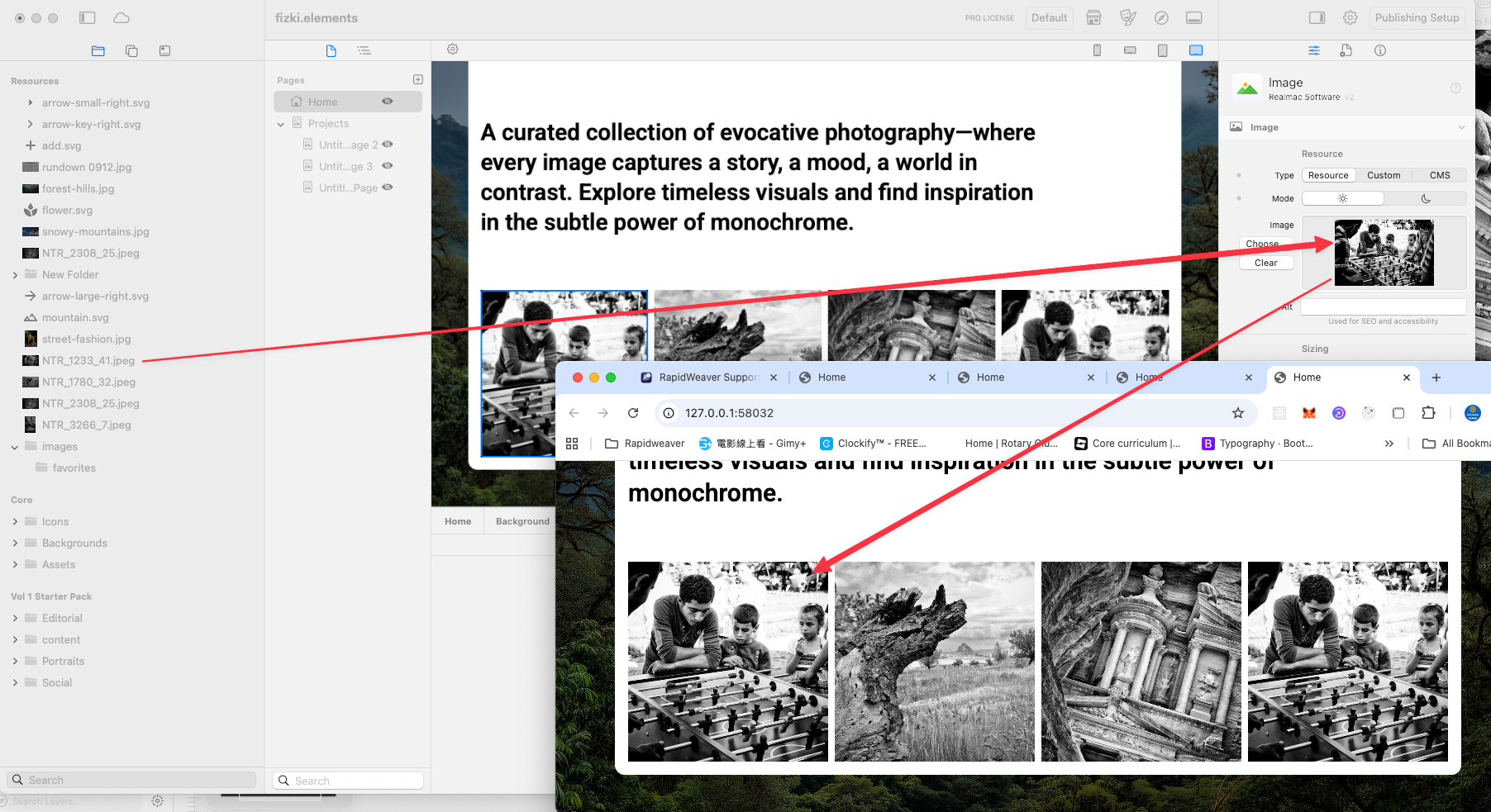Set Image Mode to light
The width and height of the screenshot is (1491, 812).
point(1343,198)
